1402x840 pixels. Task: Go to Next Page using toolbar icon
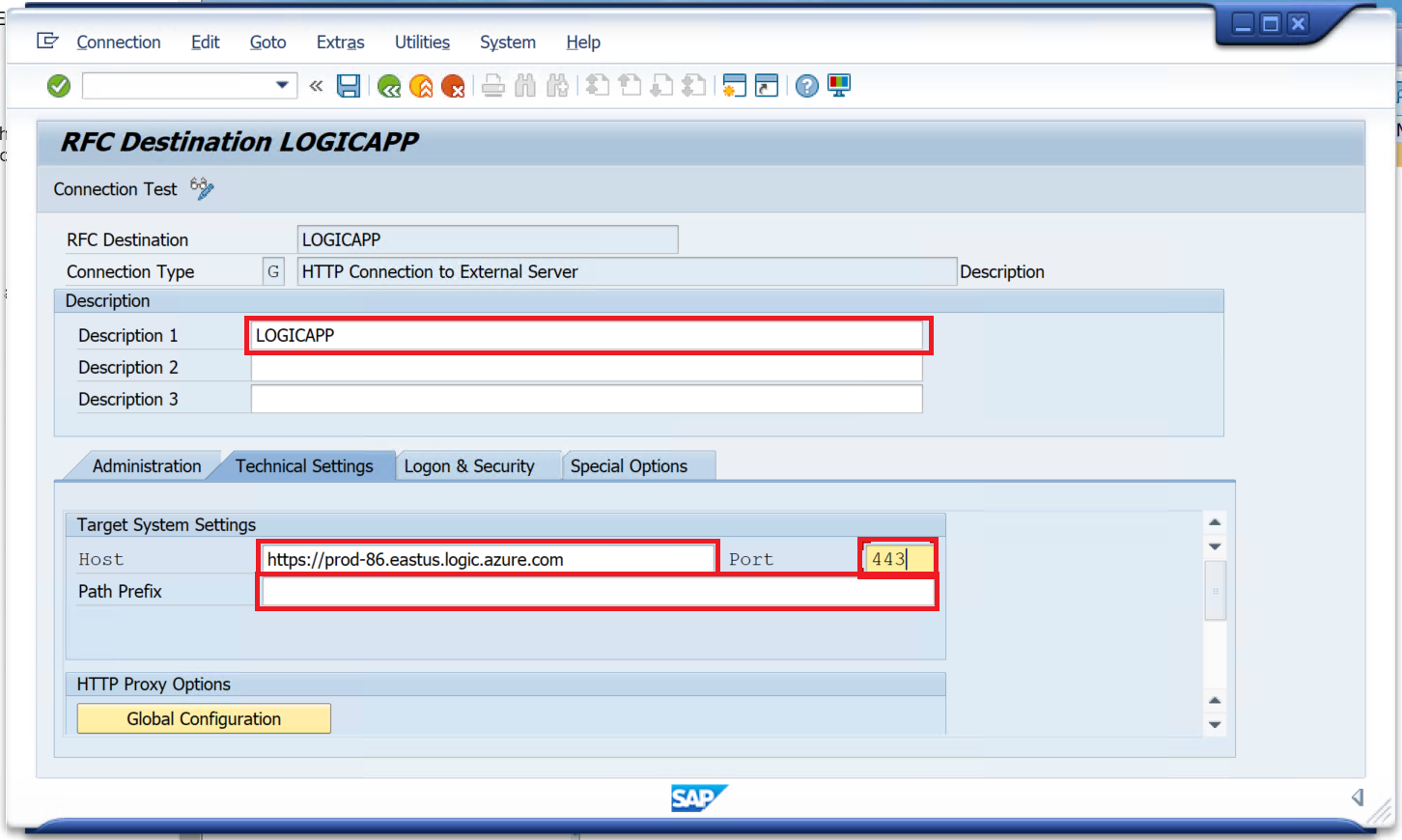click(661, 86)
